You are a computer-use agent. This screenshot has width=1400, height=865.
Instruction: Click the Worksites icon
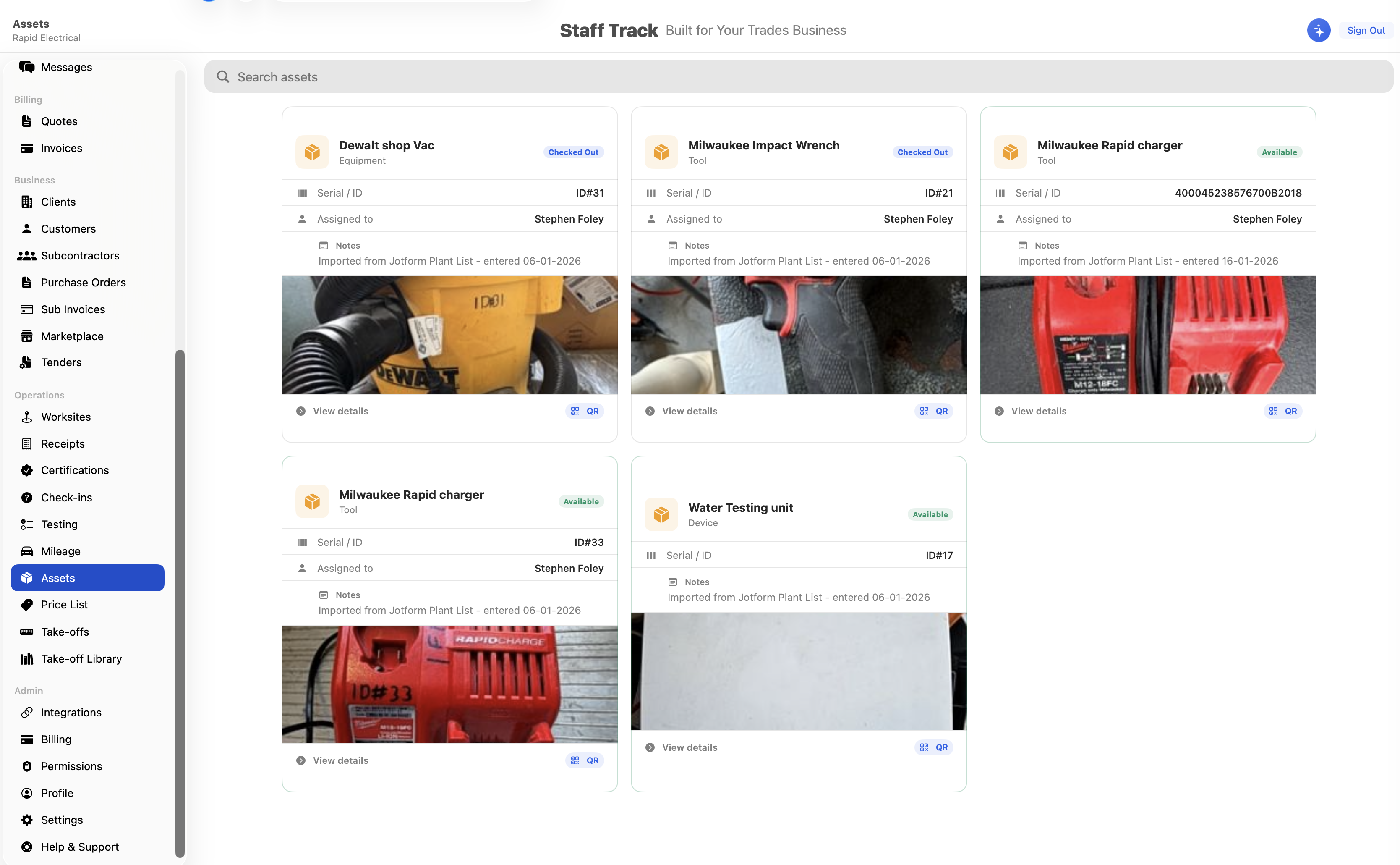26,417
